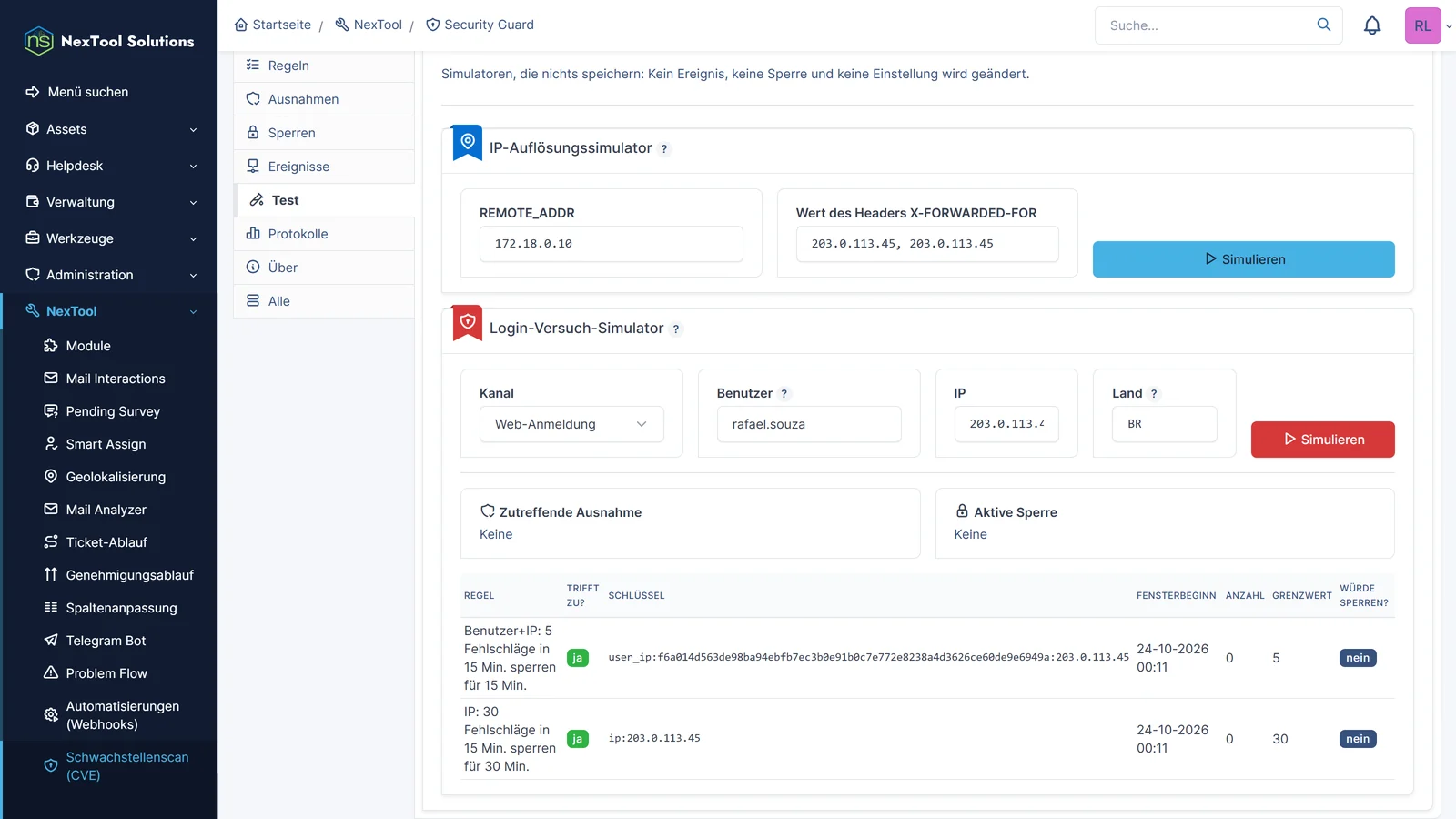Image resolution: width=1456 pixels, height=819 pixels.
Task: Click help icon beside IP-Auflösungssimulator
Action: point(664,149)
